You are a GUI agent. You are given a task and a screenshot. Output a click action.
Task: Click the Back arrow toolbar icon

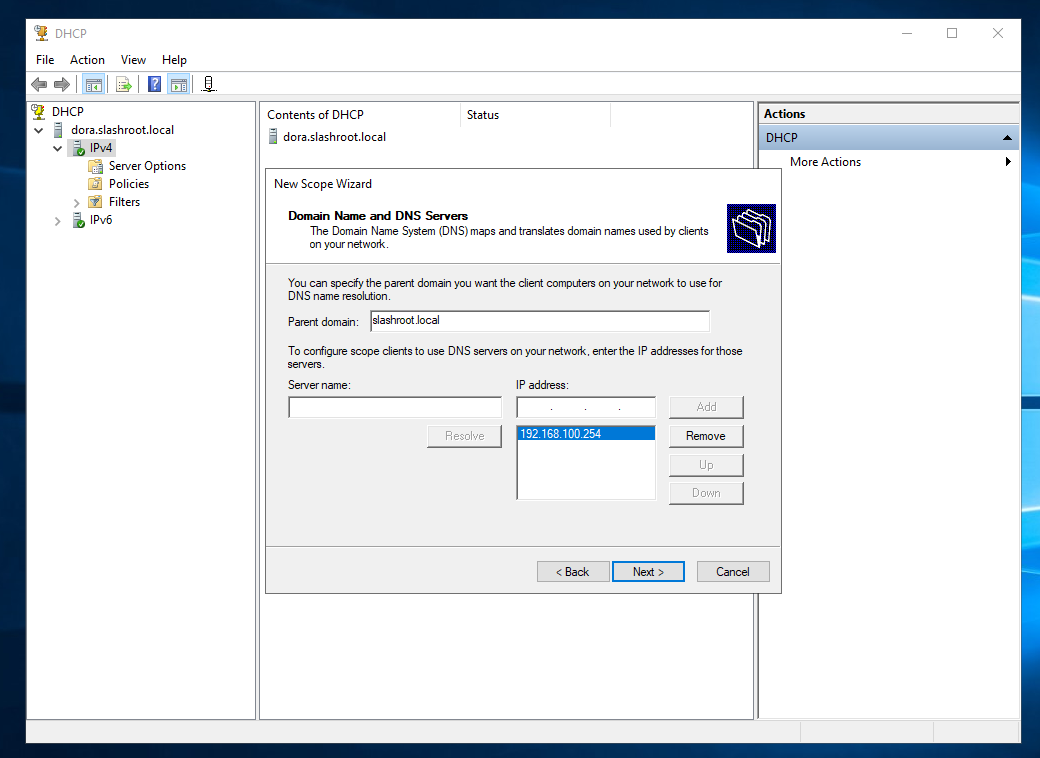[39, 85]
